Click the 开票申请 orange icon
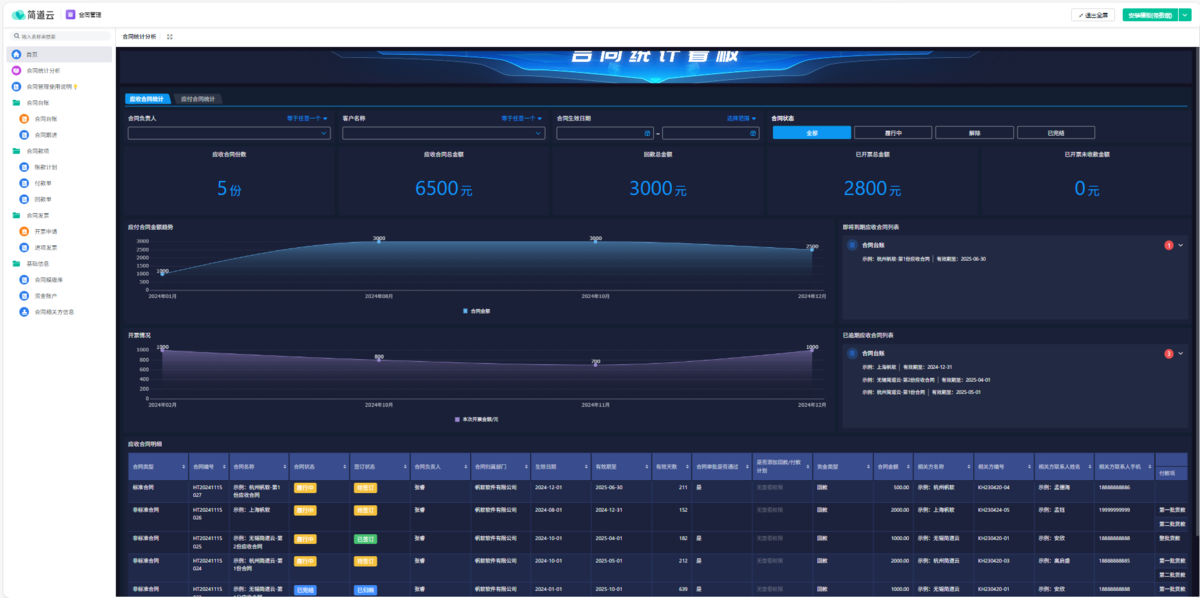1200x598 pixels. click(24, 231)
